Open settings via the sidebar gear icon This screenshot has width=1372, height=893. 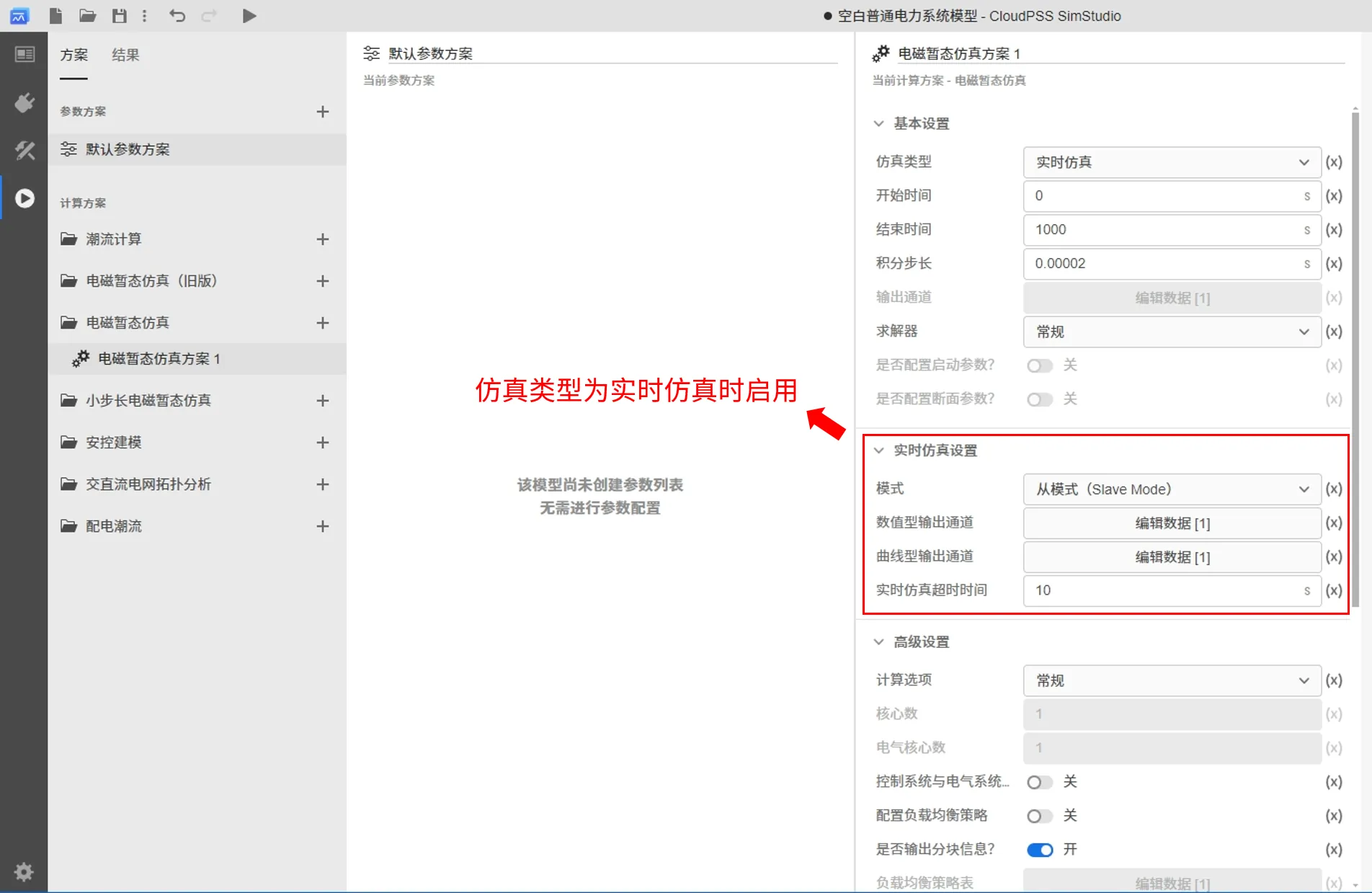(24, 872)
